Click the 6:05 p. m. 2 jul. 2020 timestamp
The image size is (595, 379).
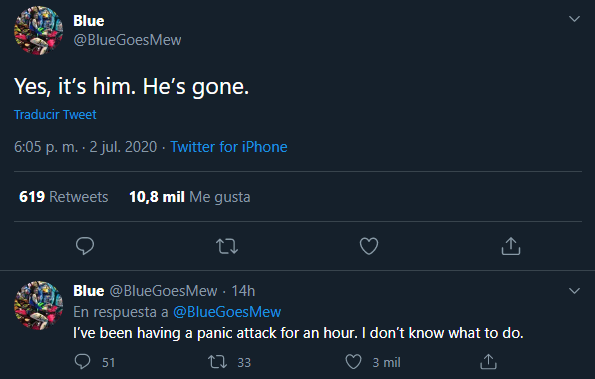pyautogui.click(x=85, y=147)
